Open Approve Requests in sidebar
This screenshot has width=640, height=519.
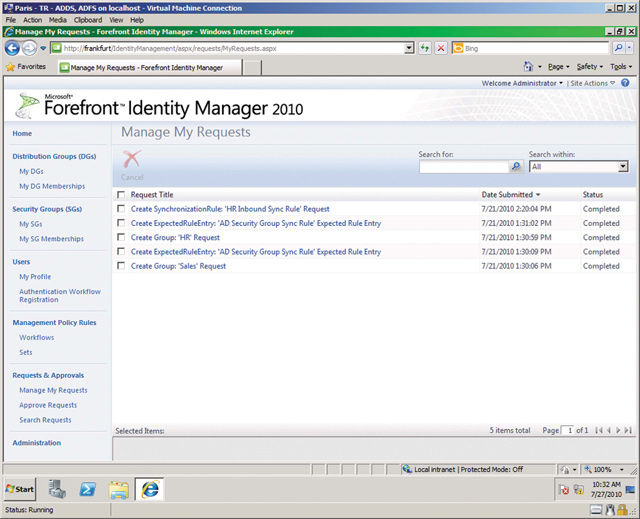[x=48, y=405]
